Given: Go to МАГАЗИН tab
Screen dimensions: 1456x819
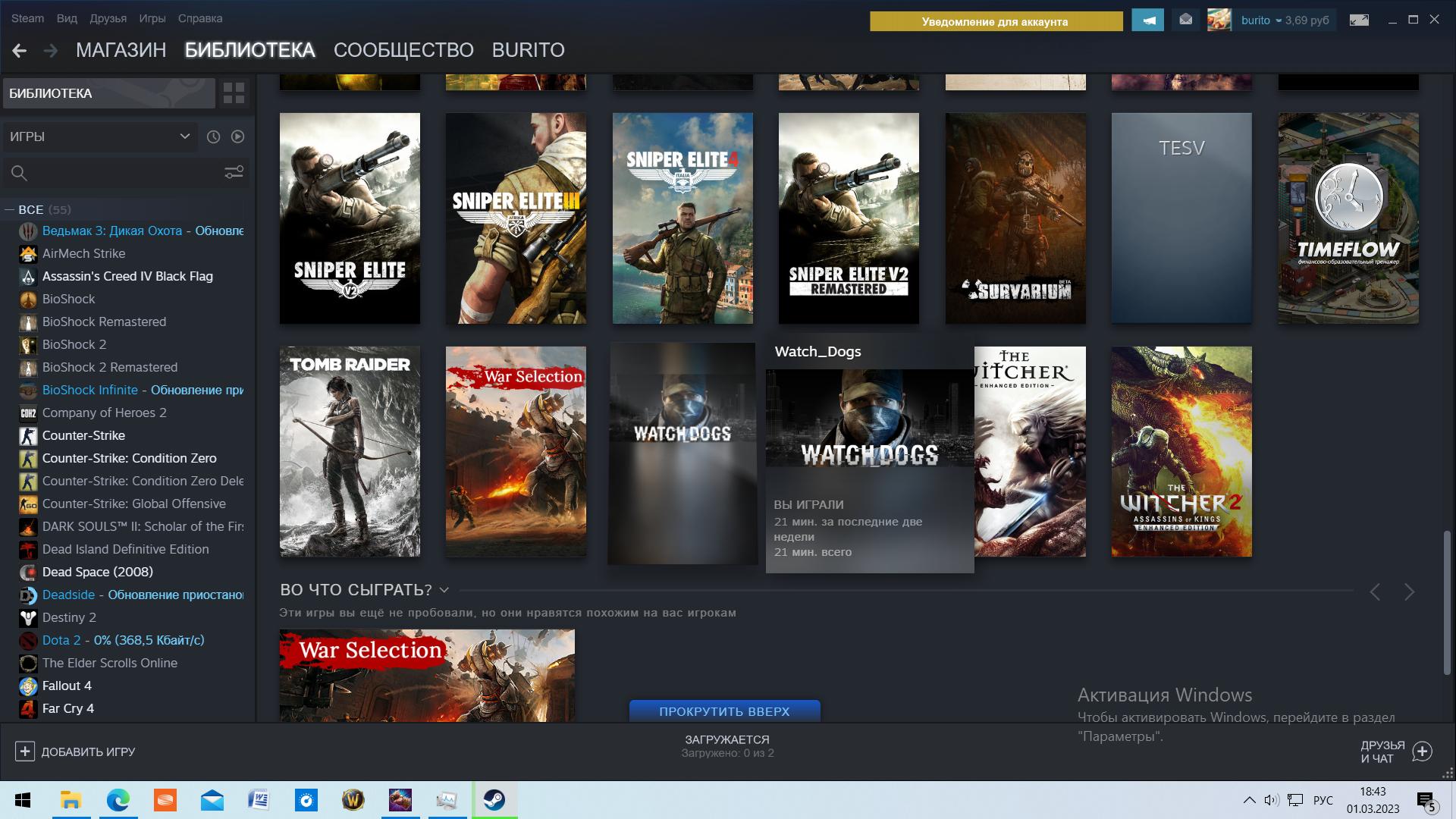Looking at the screenshot, I should [x=121, y=50].
